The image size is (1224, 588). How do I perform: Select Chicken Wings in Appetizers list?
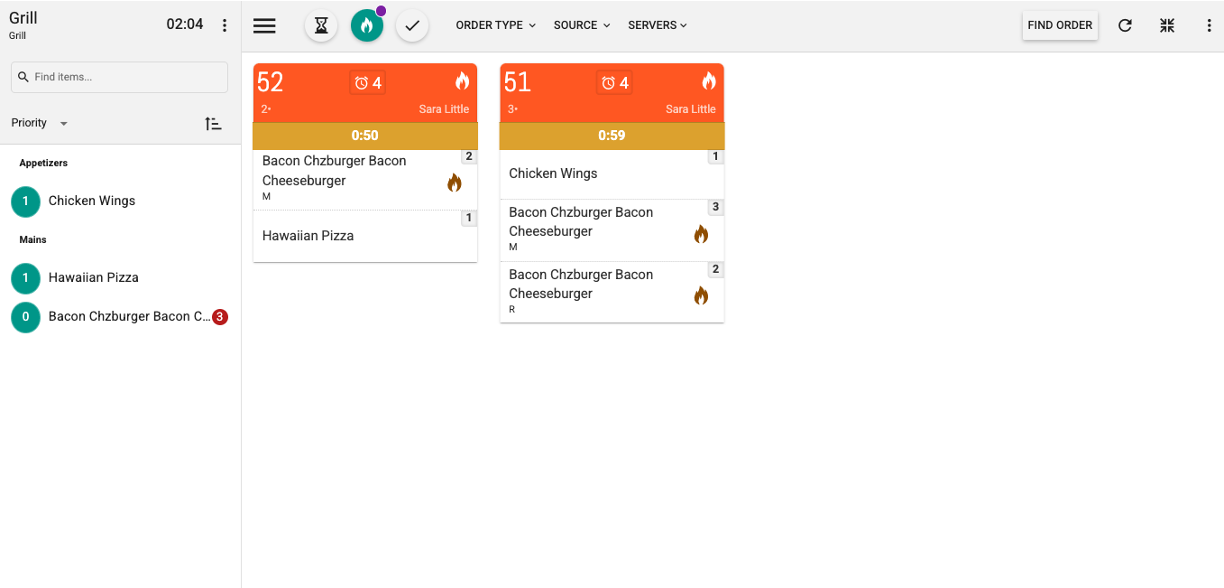[x=92, y=201]
